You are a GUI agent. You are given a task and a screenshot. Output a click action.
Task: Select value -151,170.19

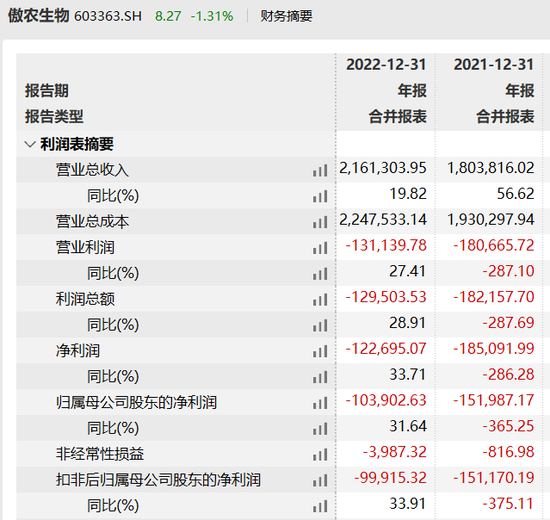pos(494,478)
